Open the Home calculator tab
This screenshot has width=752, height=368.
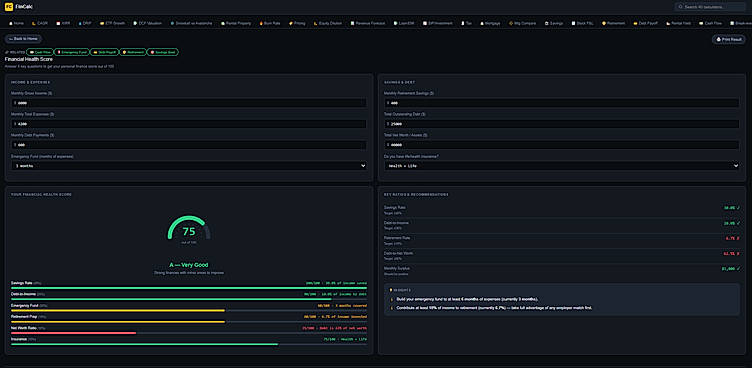[x=16, y=23]
